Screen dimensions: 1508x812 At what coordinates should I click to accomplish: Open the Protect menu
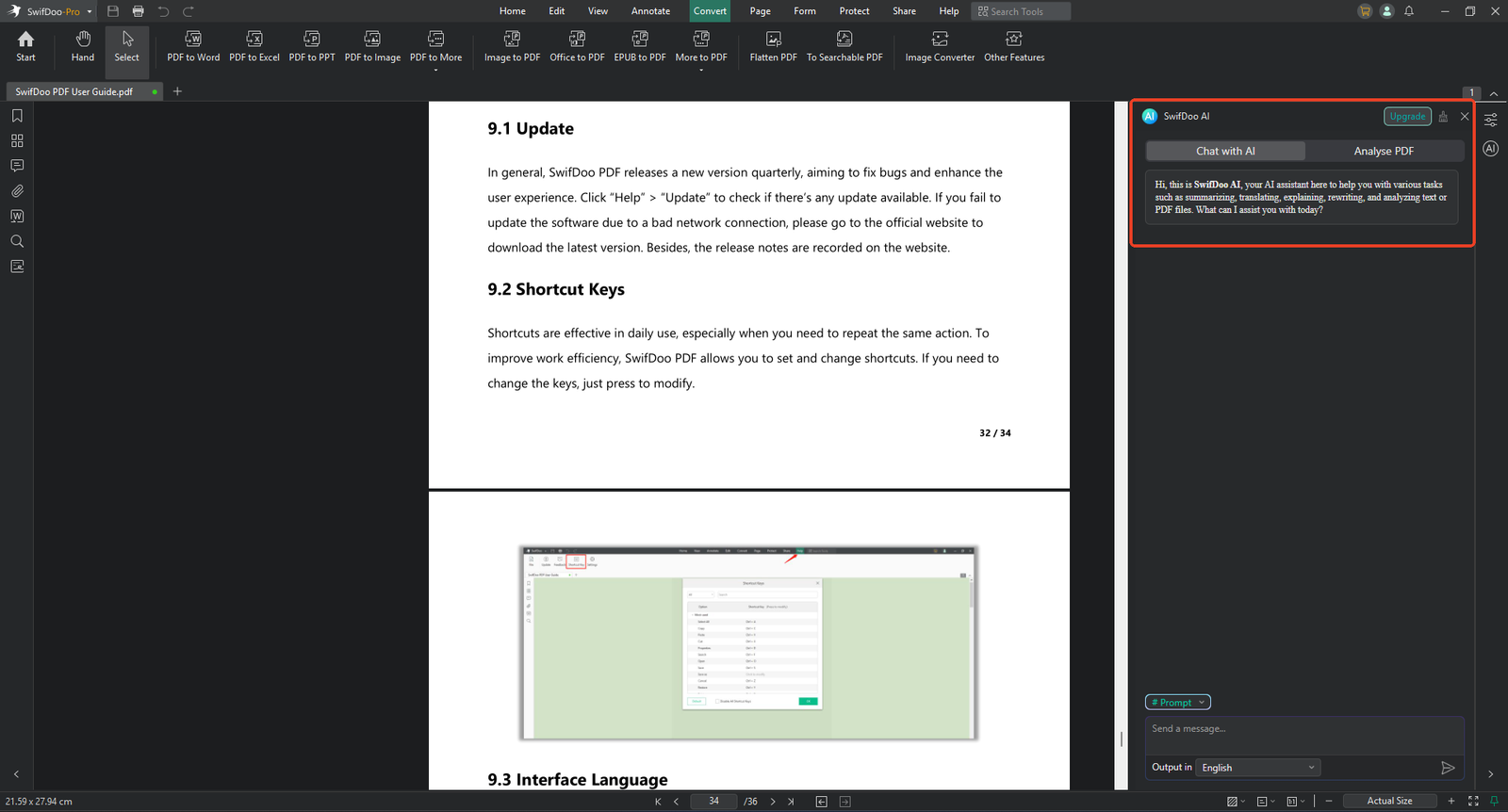(854, 11)
